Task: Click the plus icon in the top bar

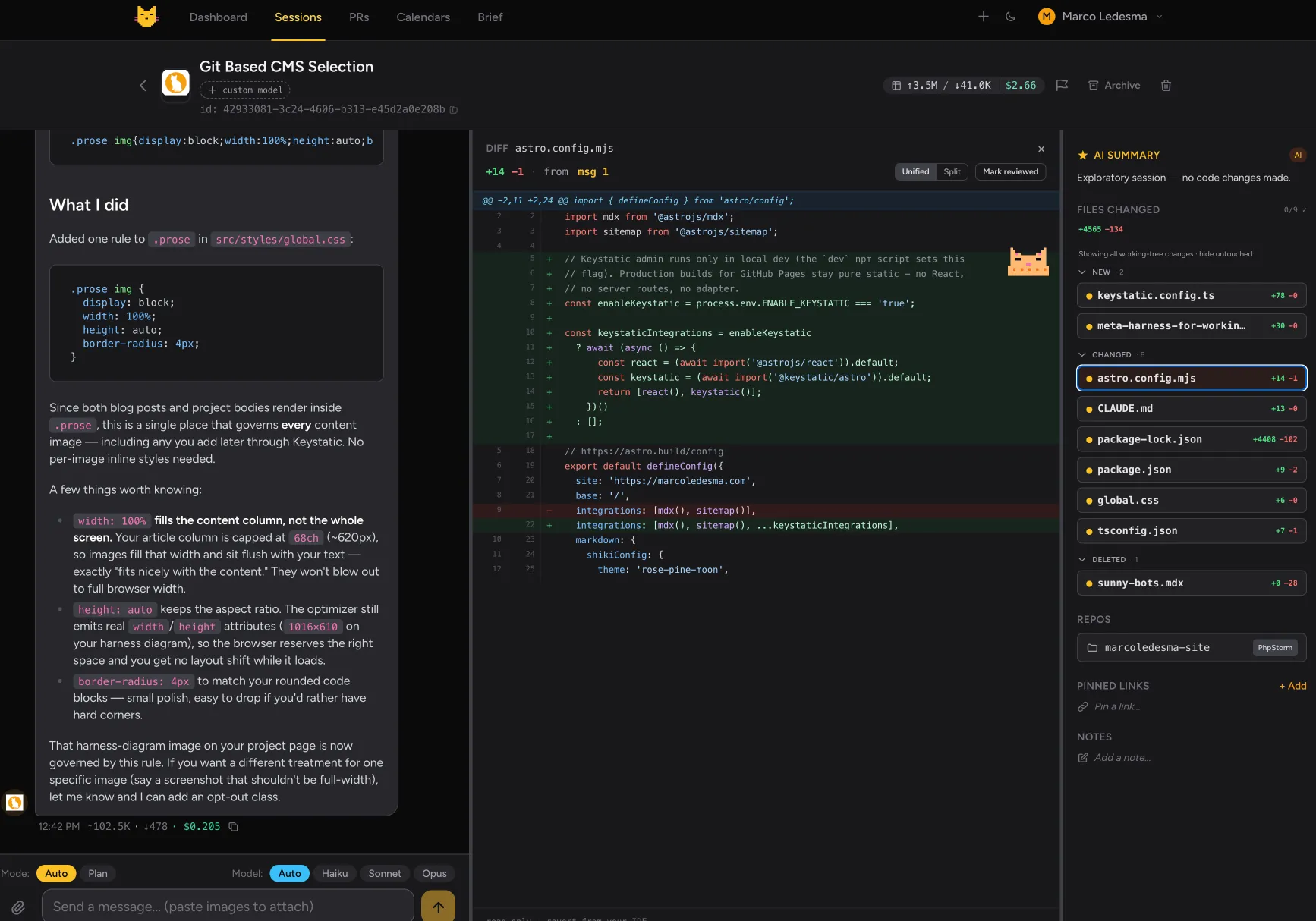Action: coord(983,17)
